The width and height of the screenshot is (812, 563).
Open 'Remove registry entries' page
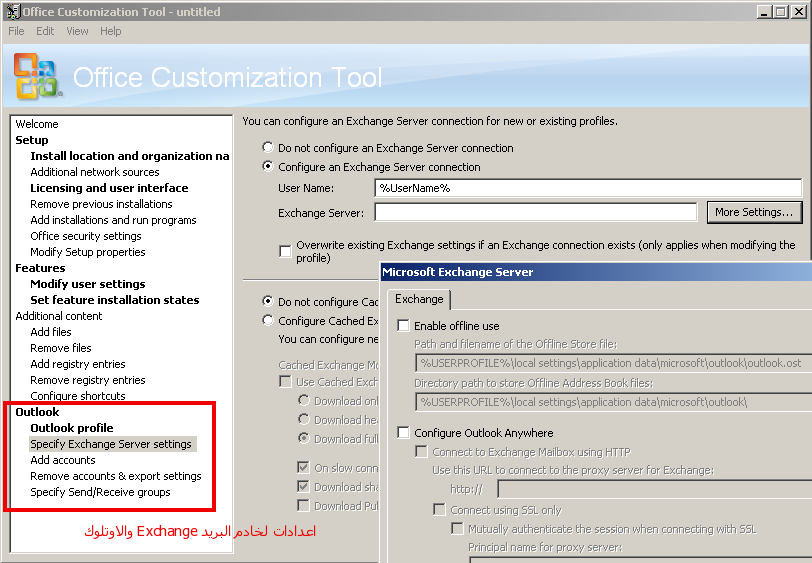88,380
